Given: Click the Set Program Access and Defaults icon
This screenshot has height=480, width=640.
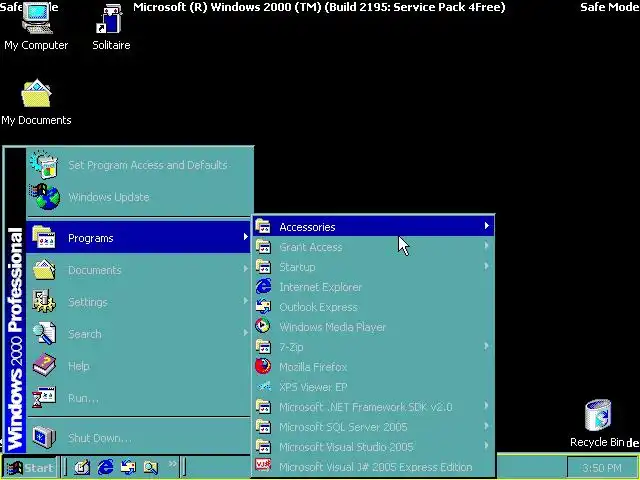Looking at the screenshot, I should point(44,165).
